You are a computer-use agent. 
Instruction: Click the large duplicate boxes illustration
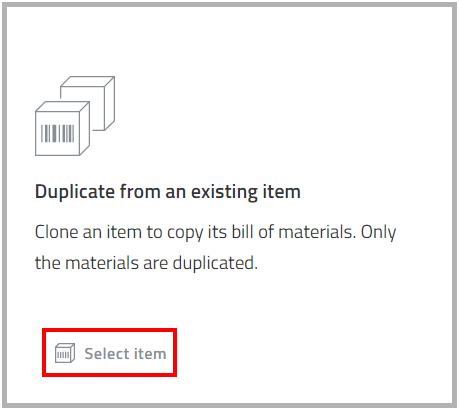click(75, 116)
